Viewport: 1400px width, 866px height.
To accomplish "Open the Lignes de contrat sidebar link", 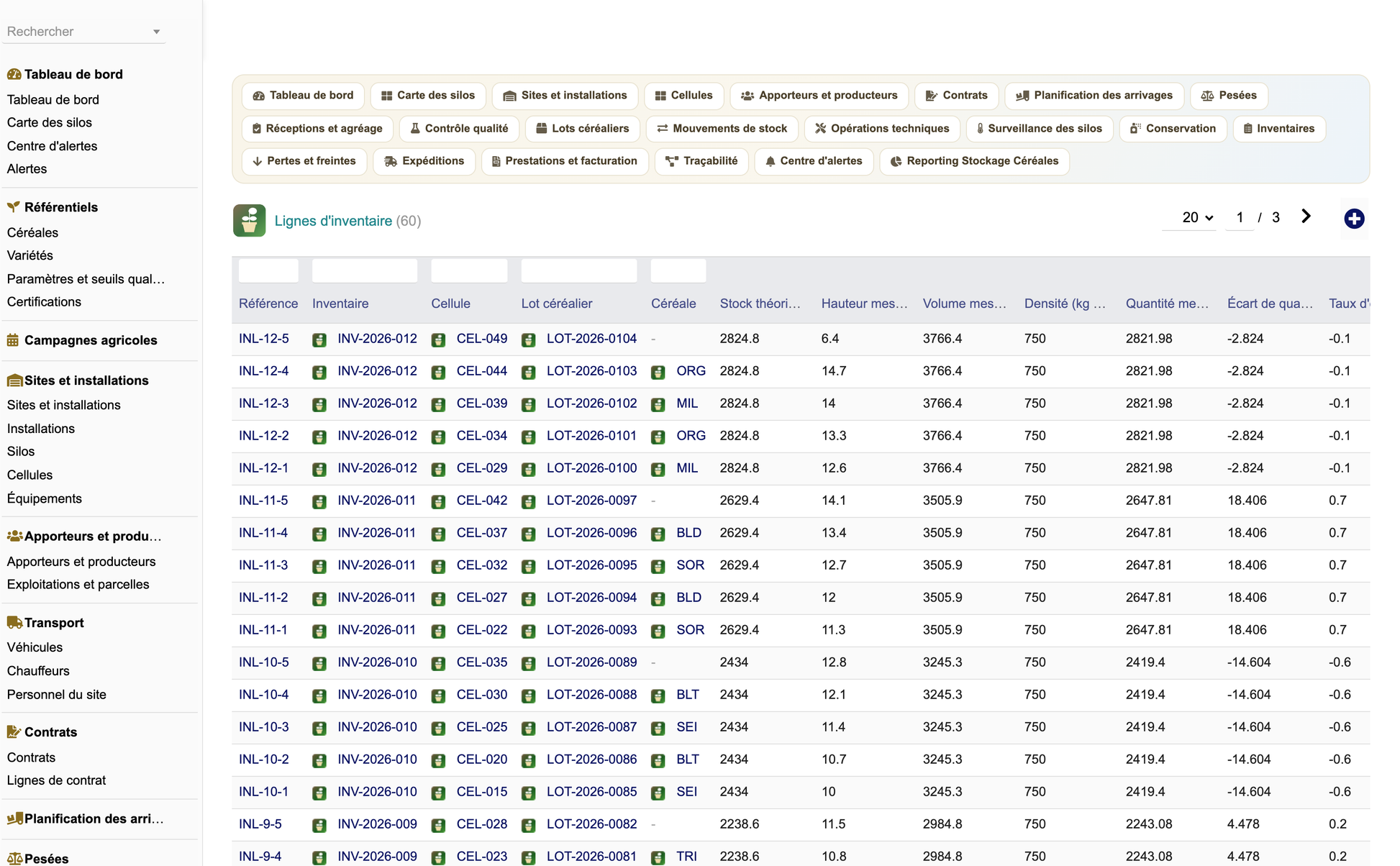I will [56, 780].
